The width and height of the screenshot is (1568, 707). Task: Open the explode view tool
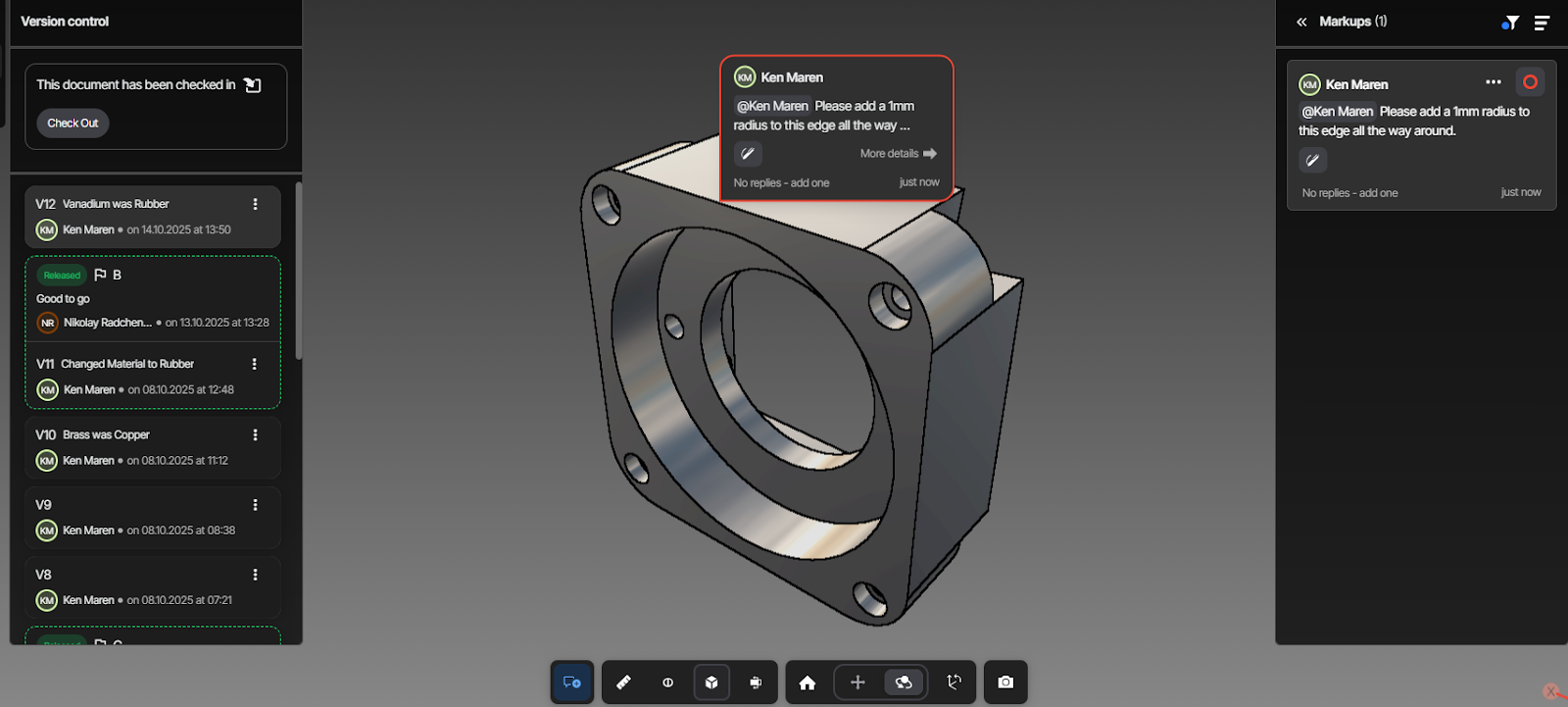tap(756, 682)
